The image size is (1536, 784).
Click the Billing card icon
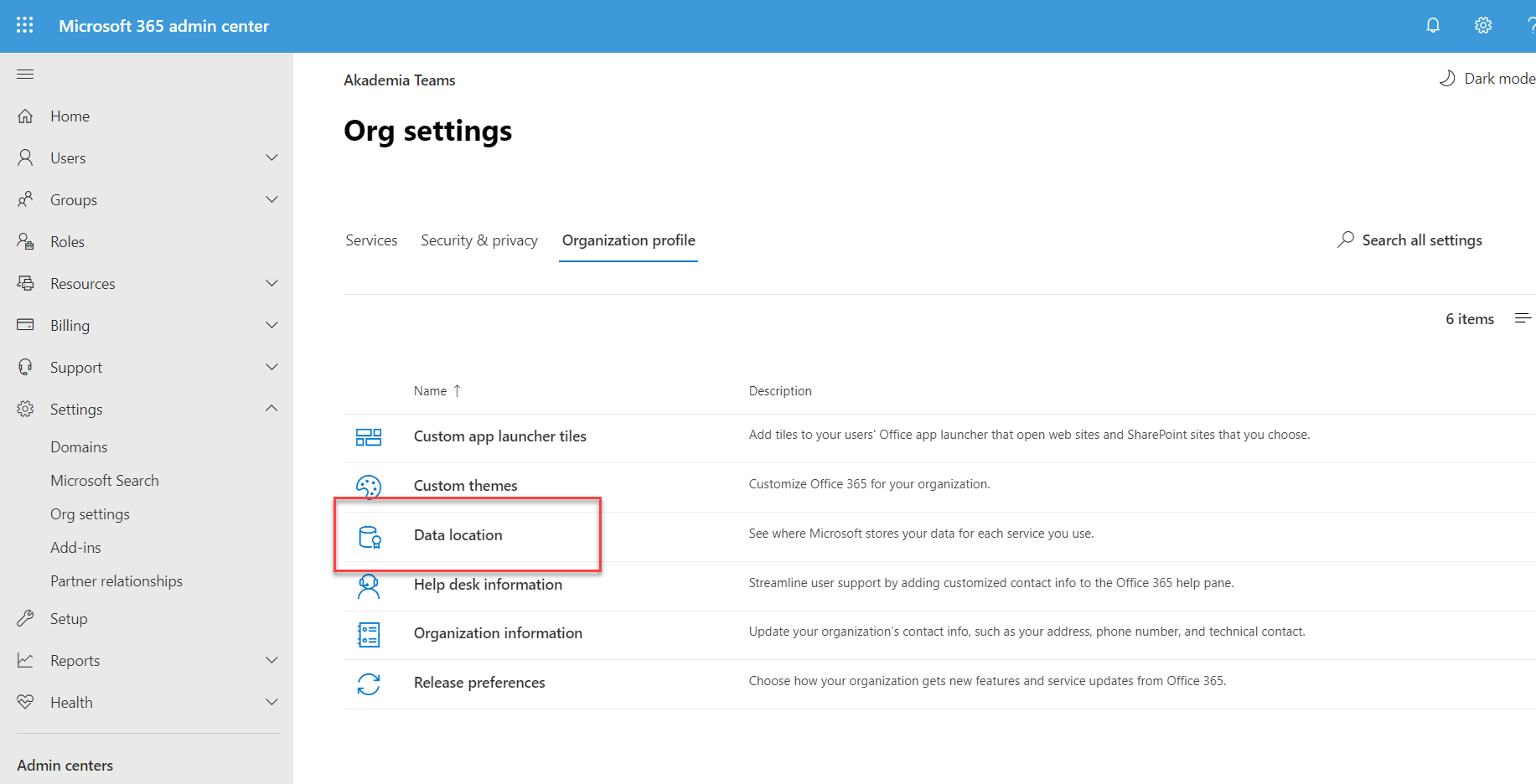click(26, 325)
